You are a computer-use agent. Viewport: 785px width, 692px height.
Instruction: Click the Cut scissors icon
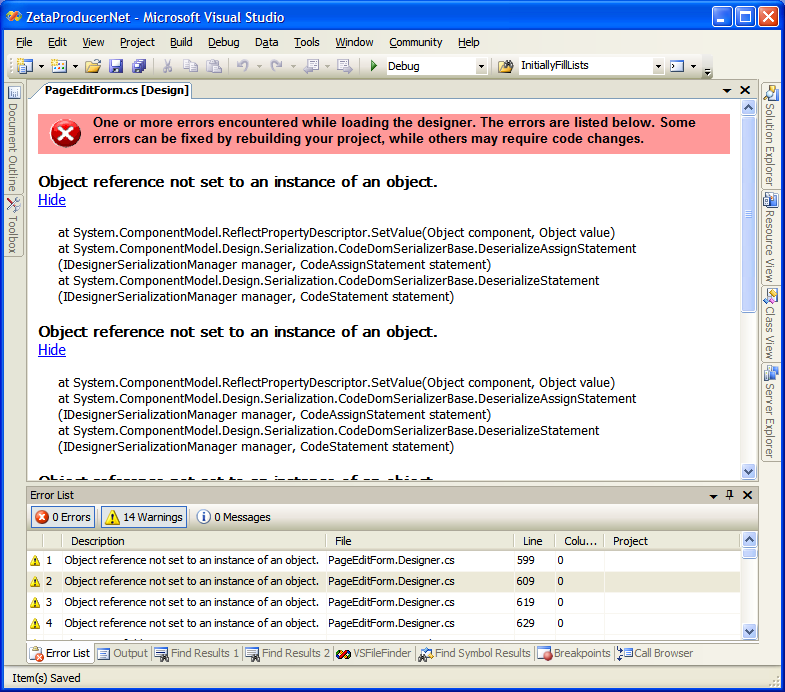tap(168, 66)
